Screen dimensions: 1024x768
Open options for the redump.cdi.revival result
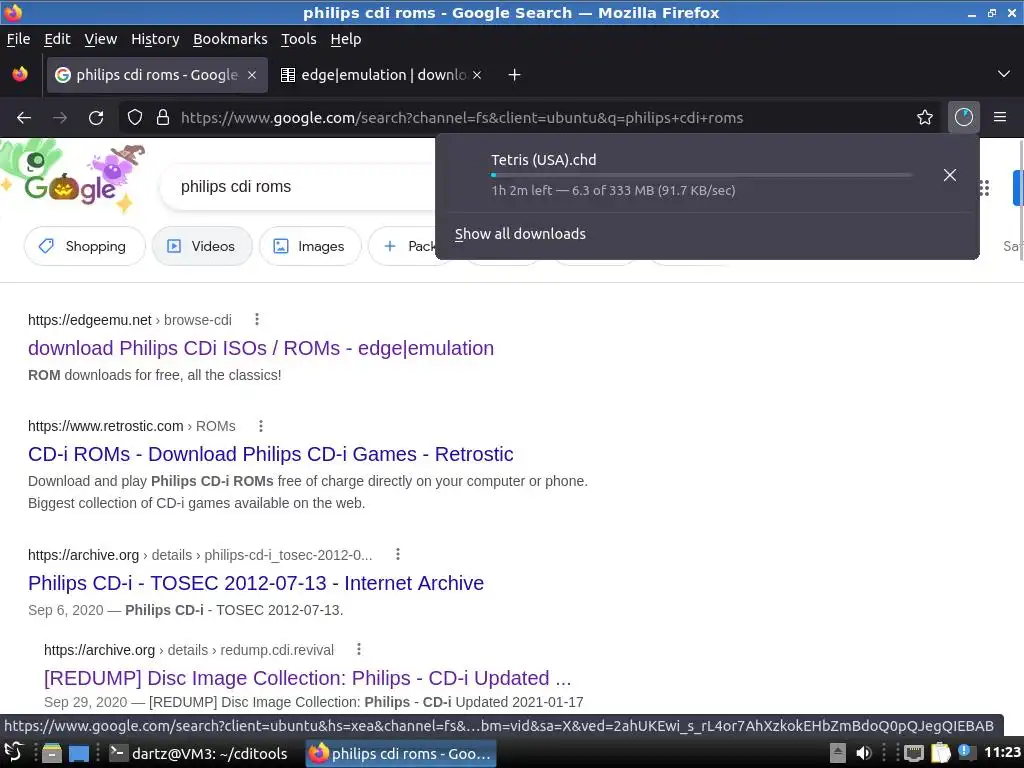point(359,649)
